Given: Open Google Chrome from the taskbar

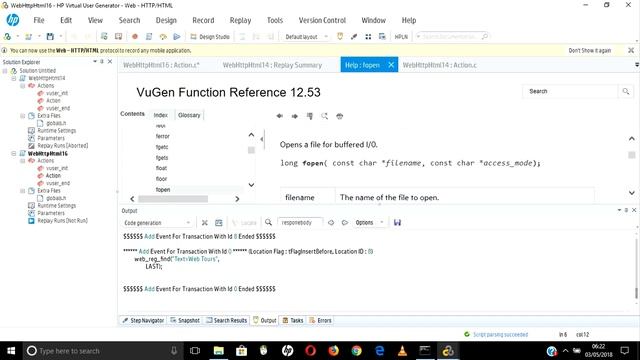Looking at the screenshot, I should point(356,351).
